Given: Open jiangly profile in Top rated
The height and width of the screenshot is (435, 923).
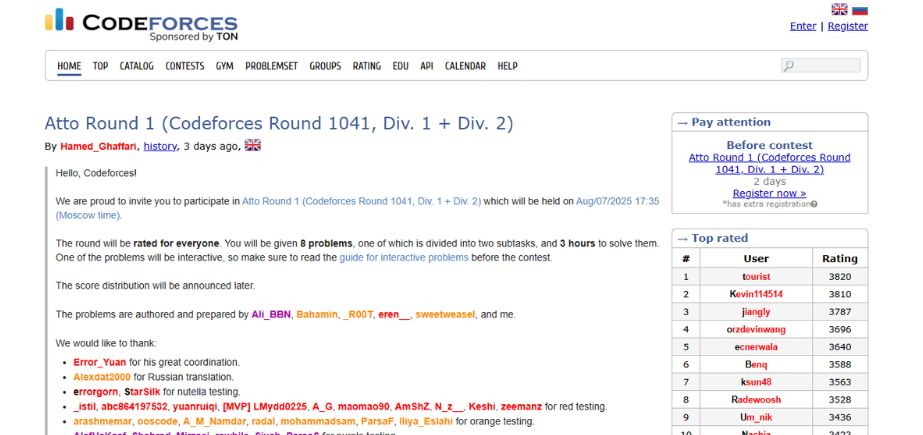Looking at the screenshot, I should tap(756, 312).
